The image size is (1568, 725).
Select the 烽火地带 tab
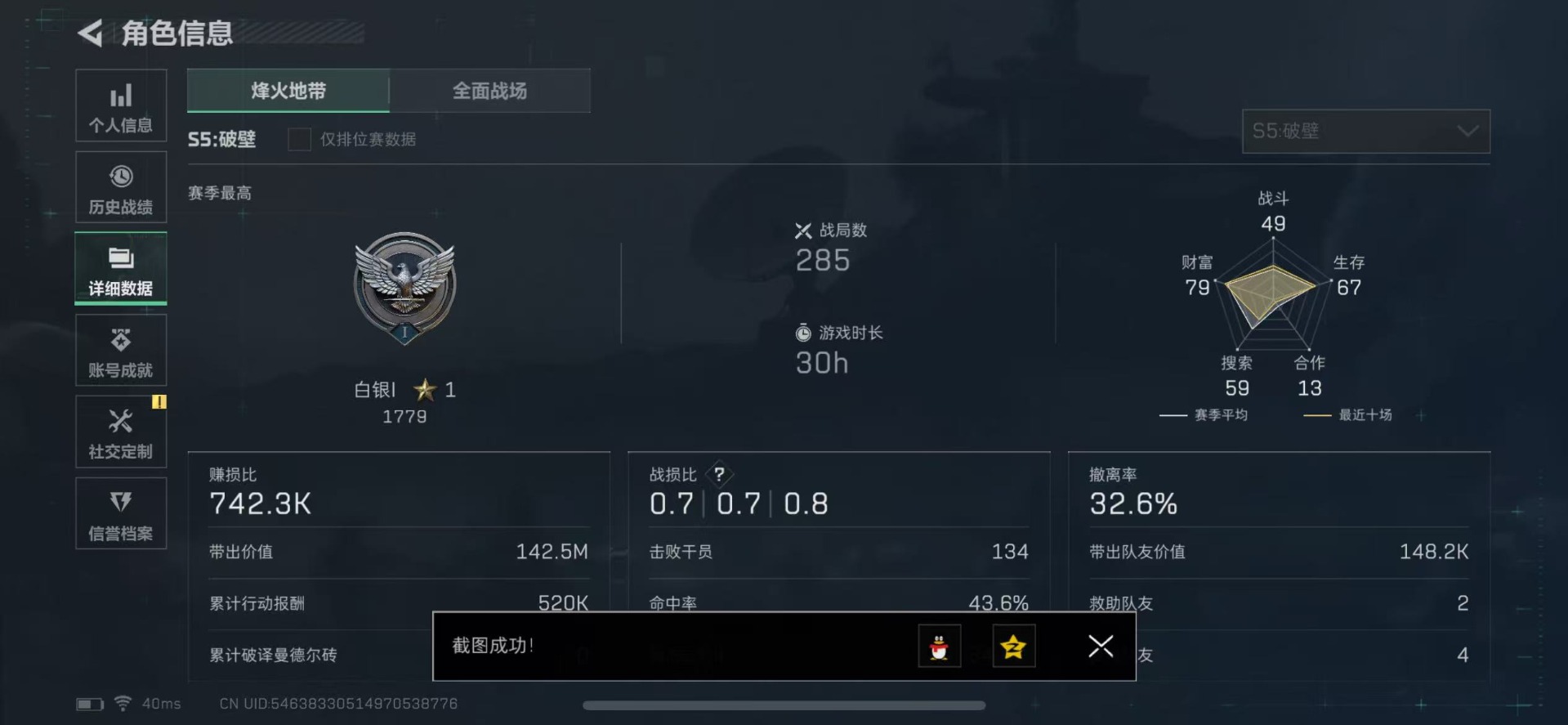(x=288, y=91)
